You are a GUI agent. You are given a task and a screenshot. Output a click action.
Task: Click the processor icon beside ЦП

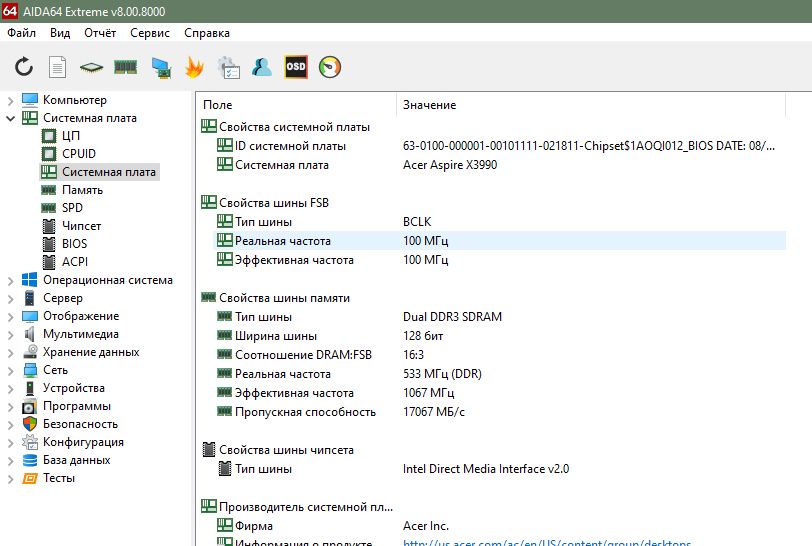pyautogui.click(x=49, y=136)
